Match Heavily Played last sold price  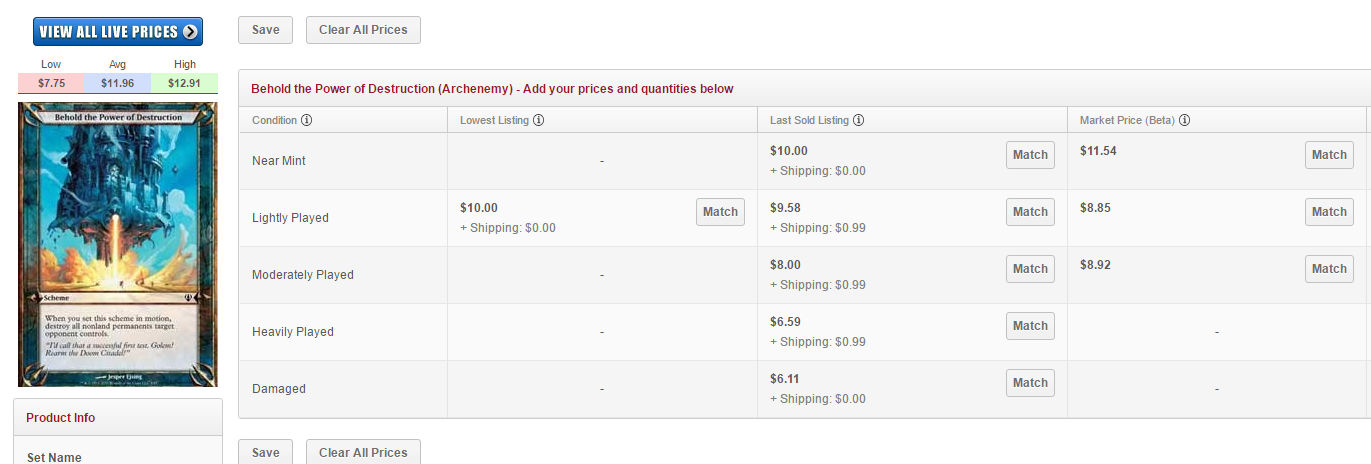pyautogui.click(x=1030, y=326)
